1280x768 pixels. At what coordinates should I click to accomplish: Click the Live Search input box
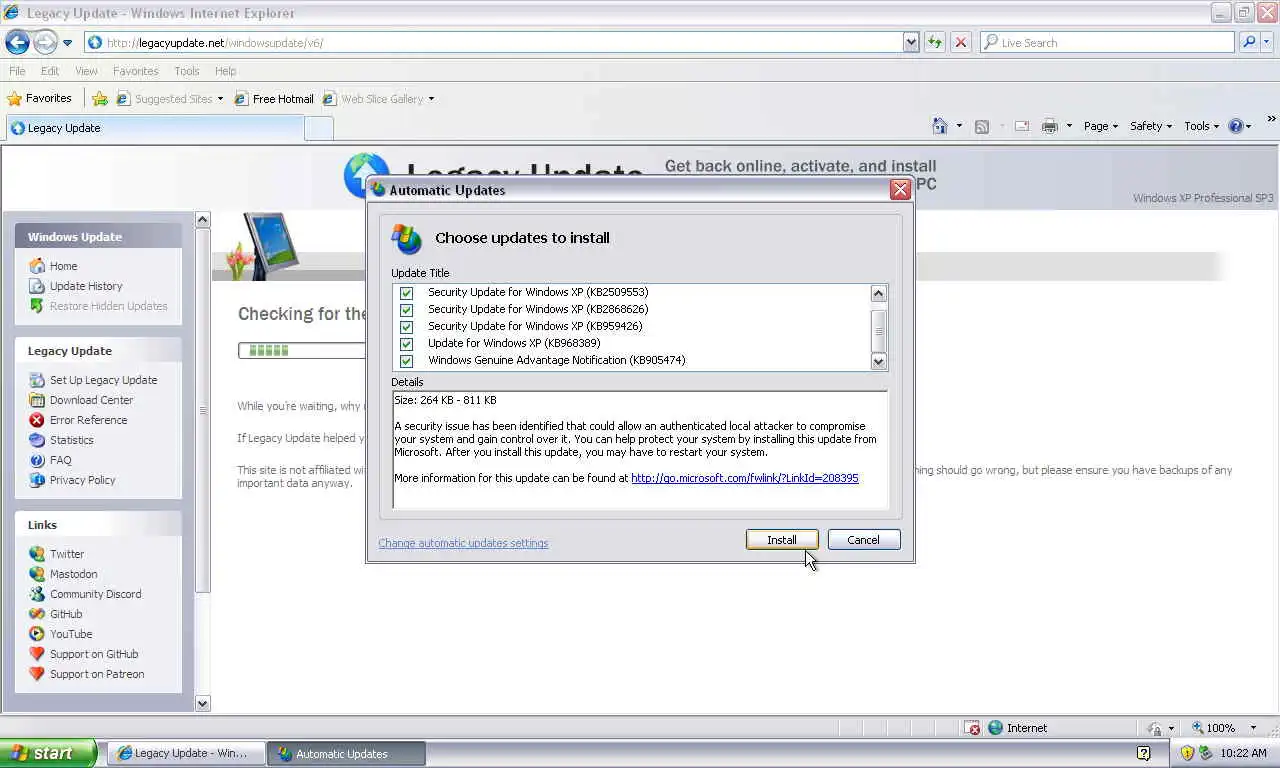pos(1107,42)
